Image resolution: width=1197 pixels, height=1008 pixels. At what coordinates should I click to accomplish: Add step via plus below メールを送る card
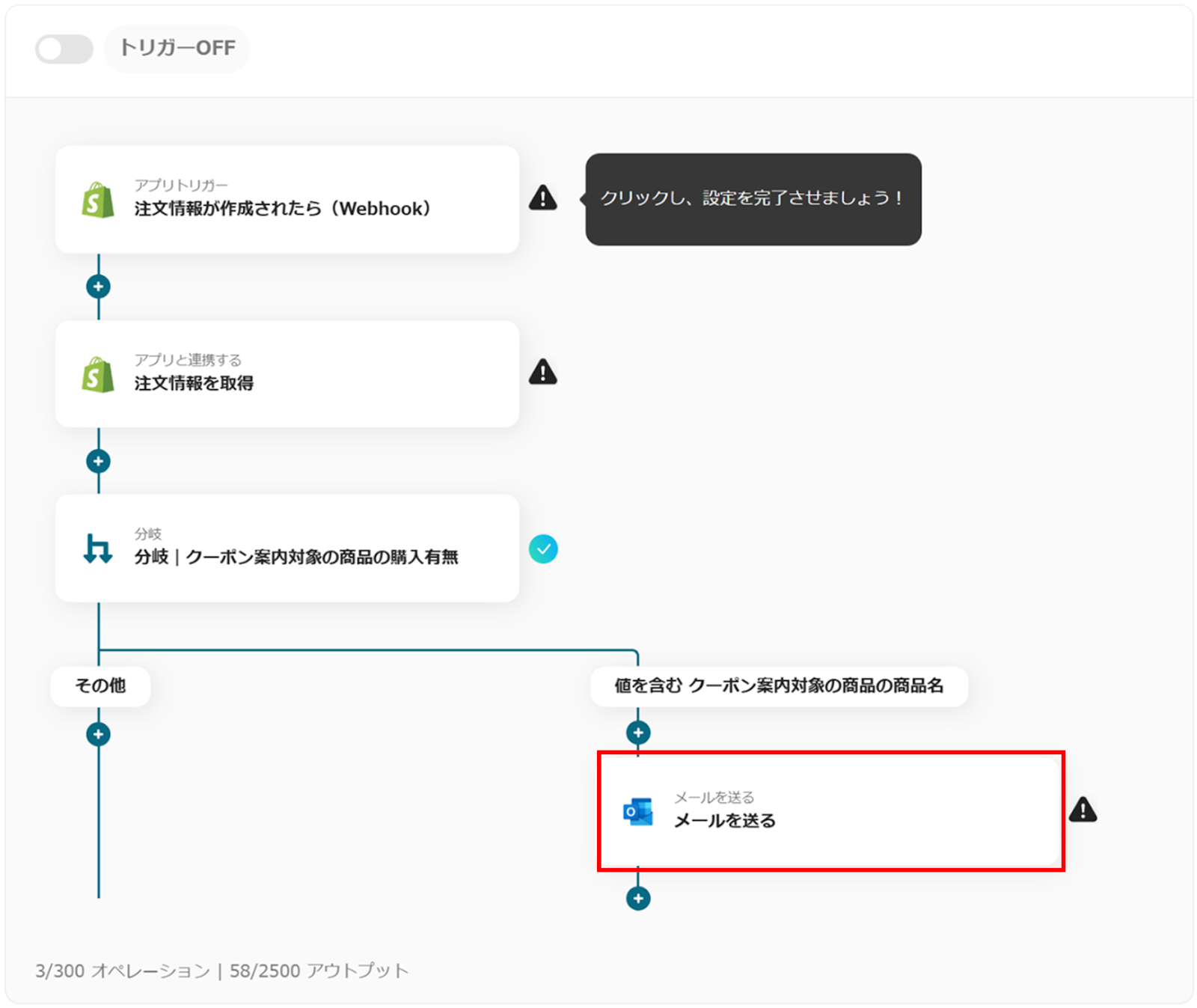(638, 898)
